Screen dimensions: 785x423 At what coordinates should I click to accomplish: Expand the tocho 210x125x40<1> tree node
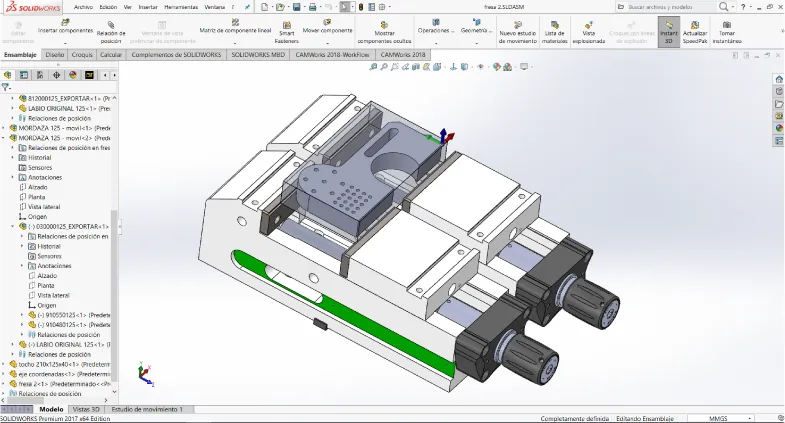[x=5, y=364]
